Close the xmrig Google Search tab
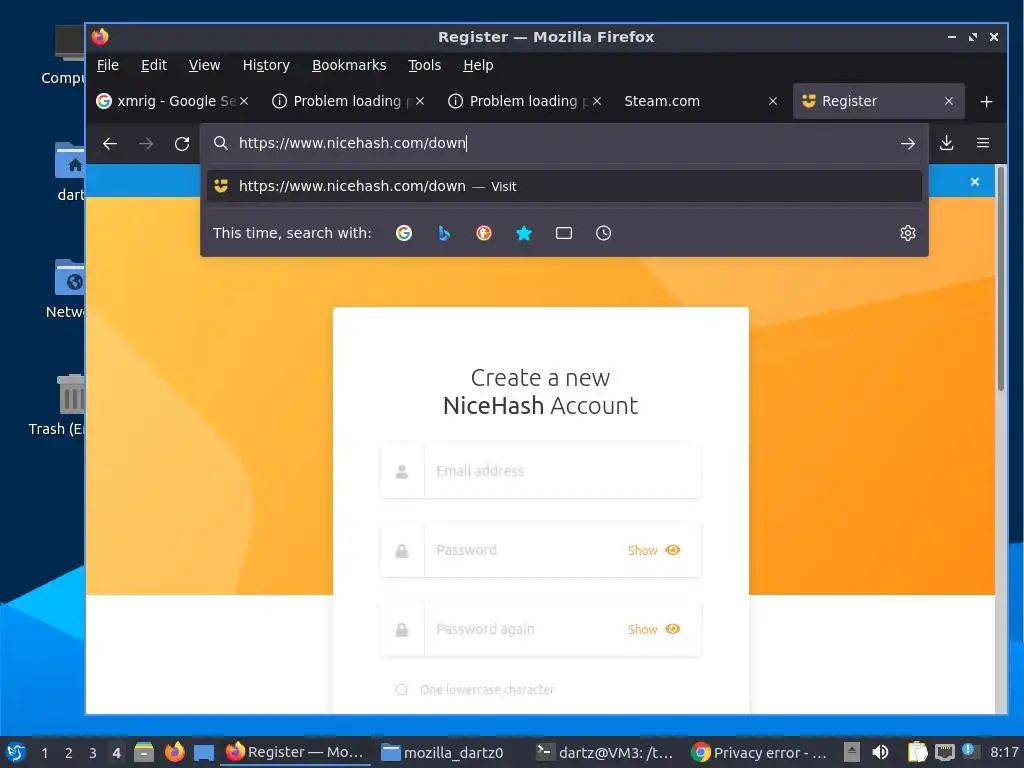This screenshot has width=1024, height=768. 244,101
